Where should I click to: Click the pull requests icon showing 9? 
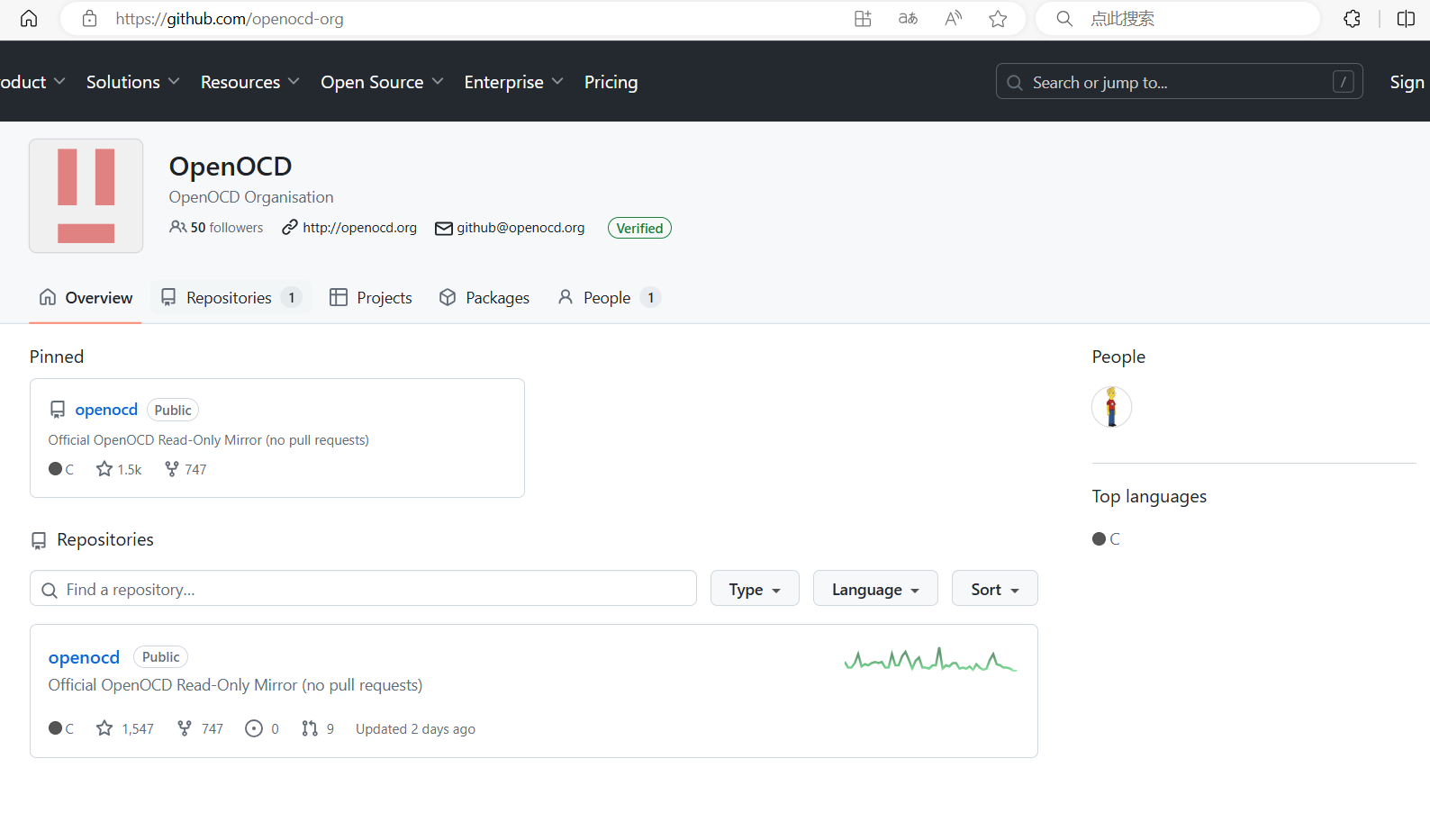[x=310, y=728]
